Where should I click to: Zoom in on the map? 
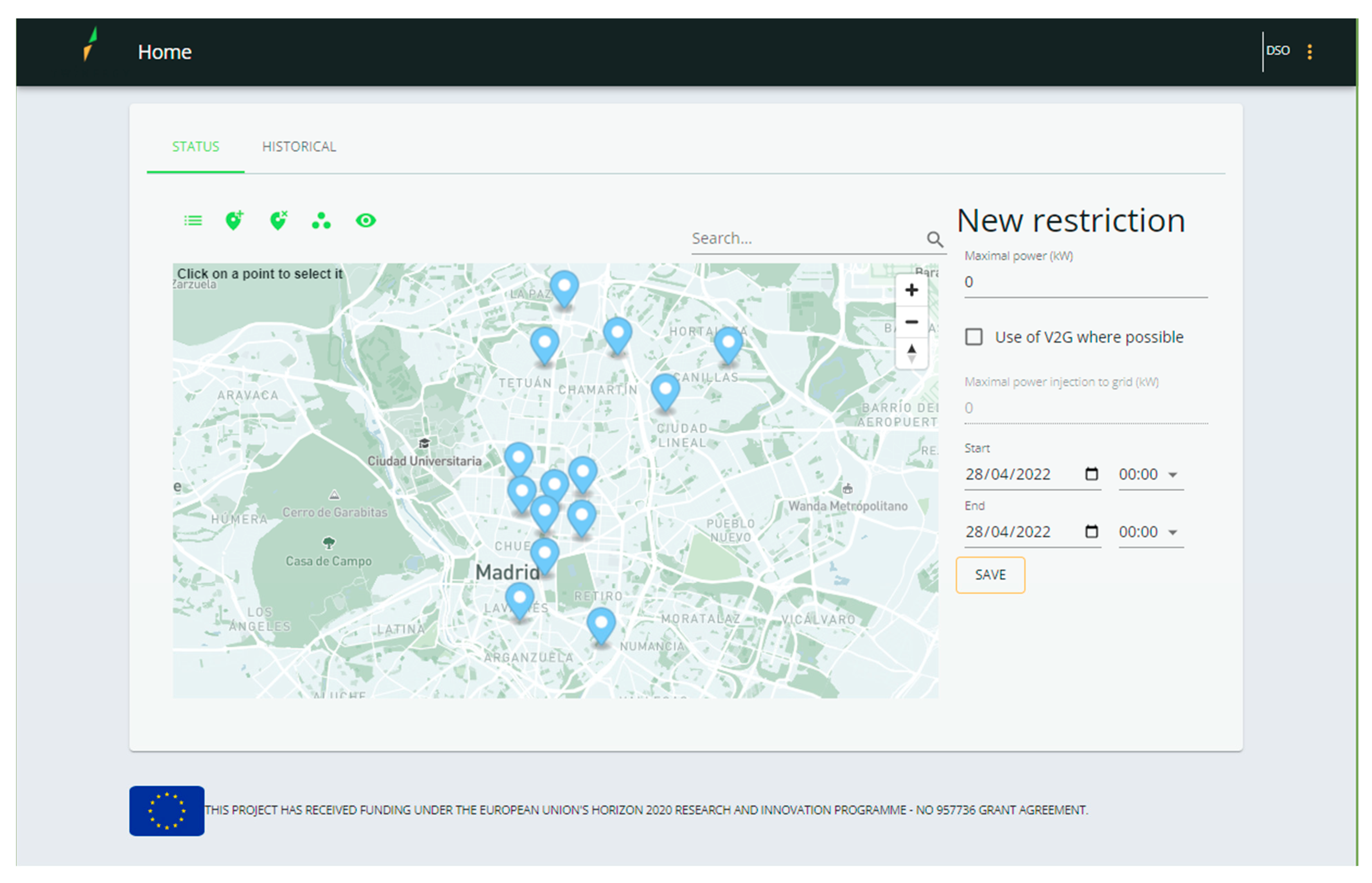[x=911, y=290]
